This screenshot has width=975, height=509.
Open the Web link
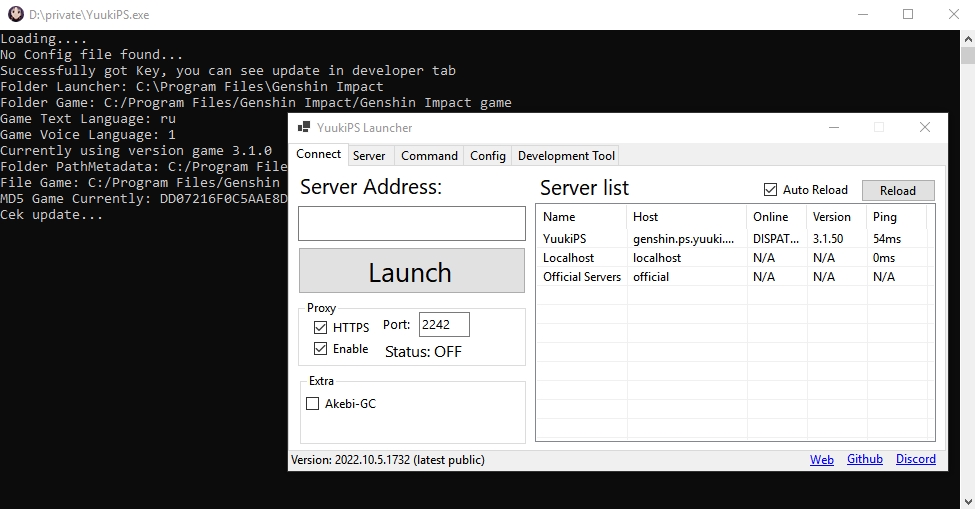click(821, 460)
